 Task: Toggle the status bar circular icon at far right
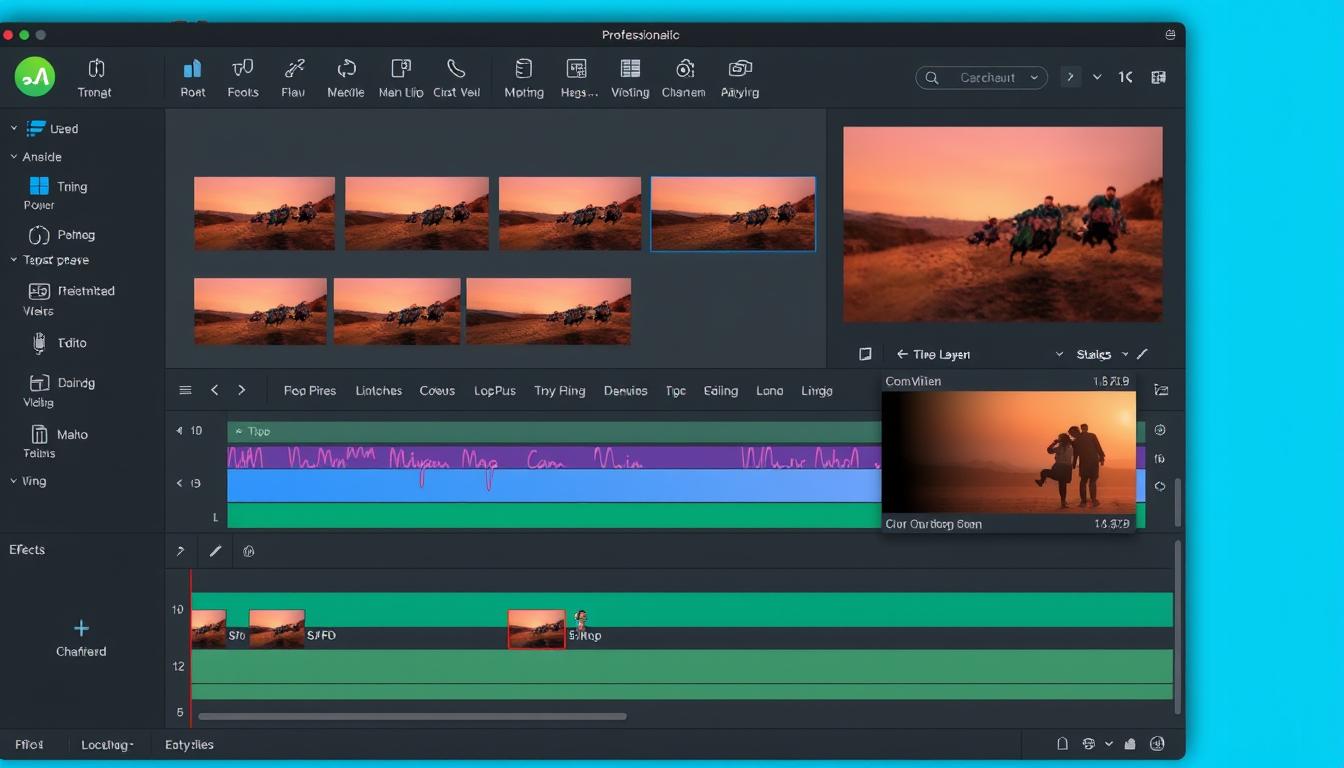coord(1157,744)
